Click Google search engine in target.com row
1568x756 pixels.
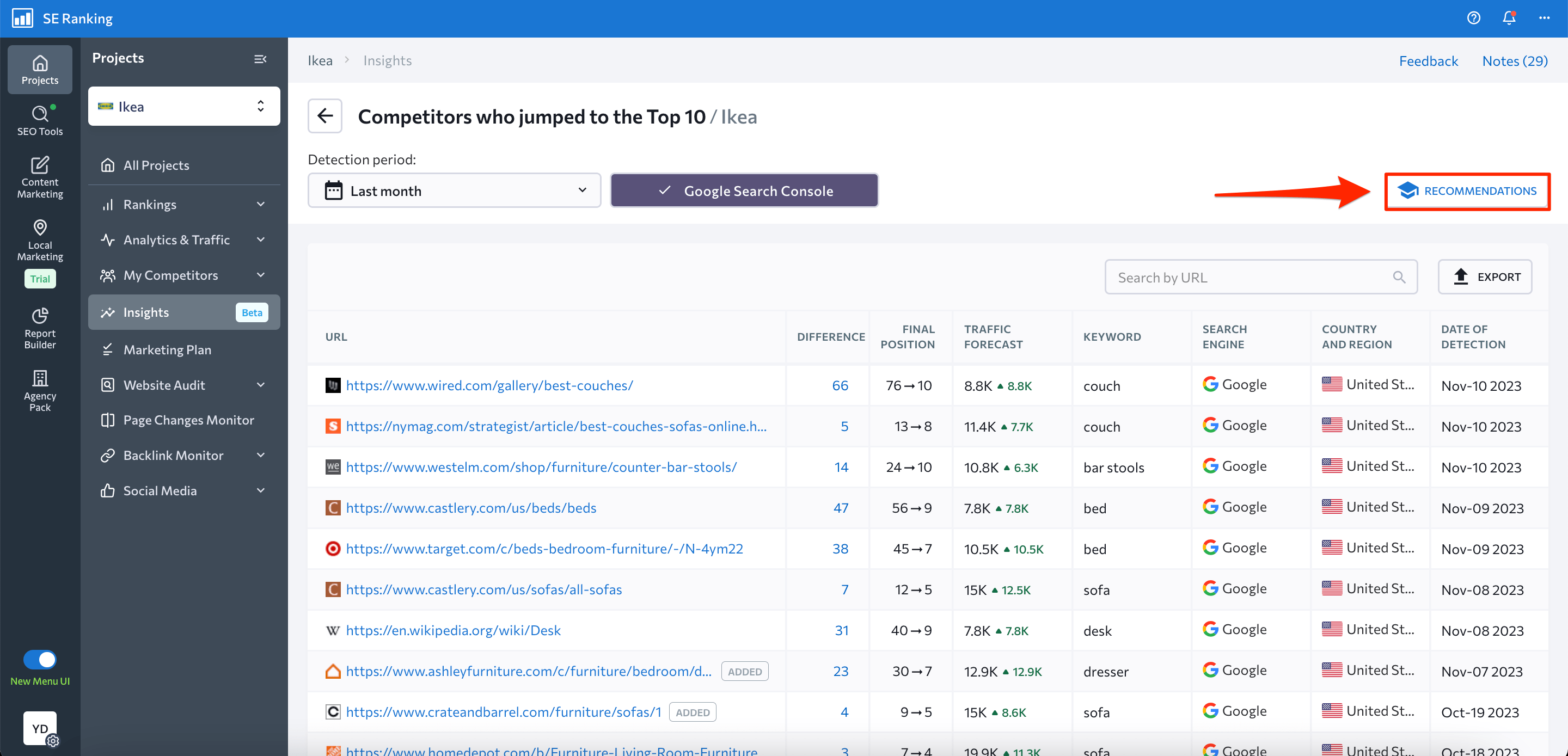tap(1234, 548)
